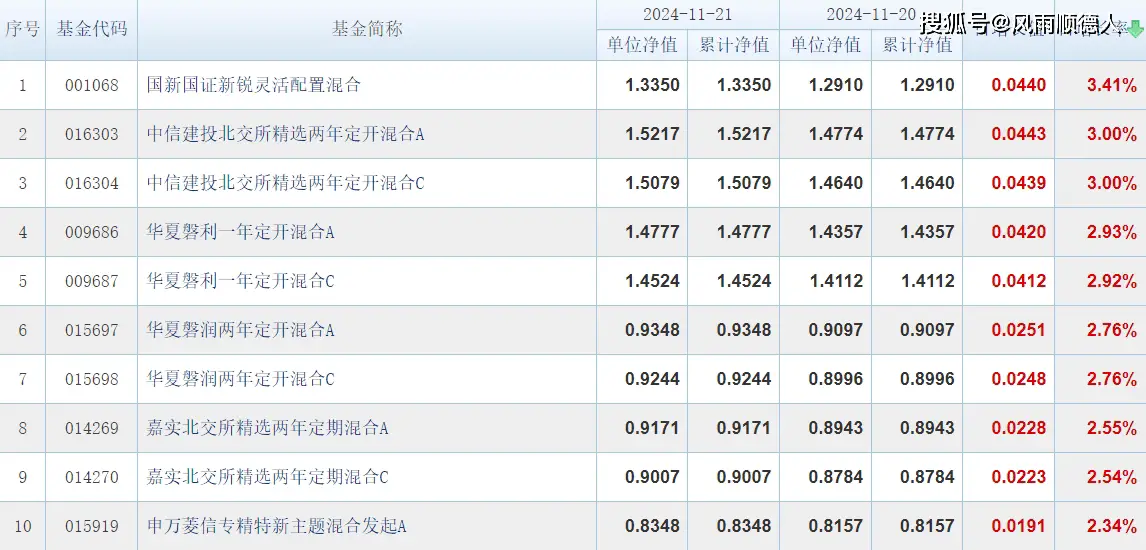Screen dimensions: 1146x550
Task: Select daily growth value 0.0228
Action: tap(1019, 427)
